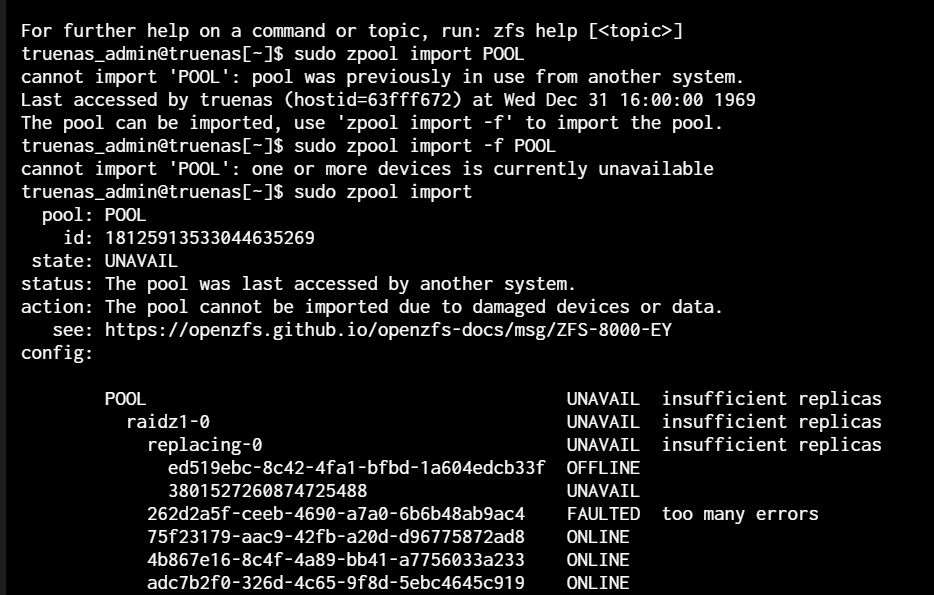
Task: Click the OFFLINE status text
Action: click(603, 468)
